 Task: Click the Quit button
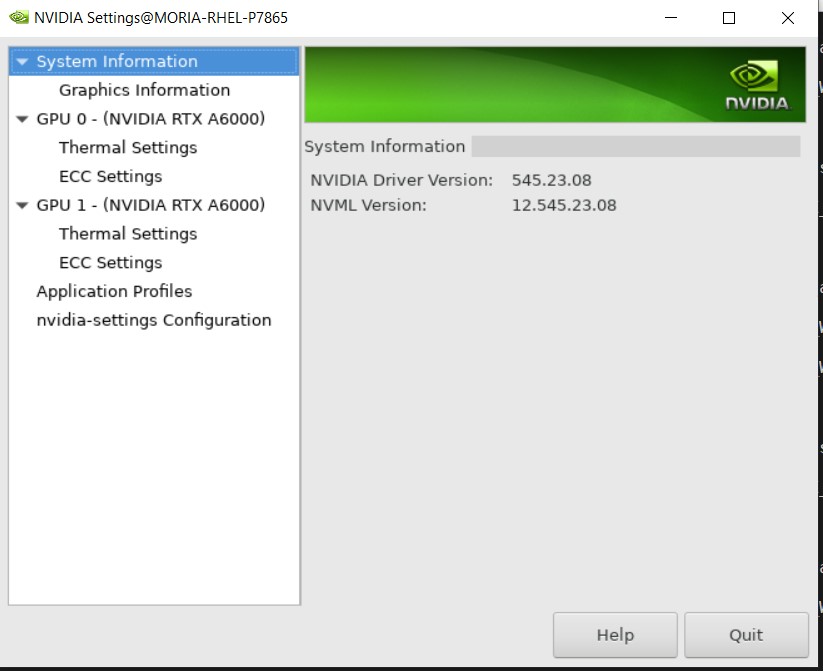[745, 634]
